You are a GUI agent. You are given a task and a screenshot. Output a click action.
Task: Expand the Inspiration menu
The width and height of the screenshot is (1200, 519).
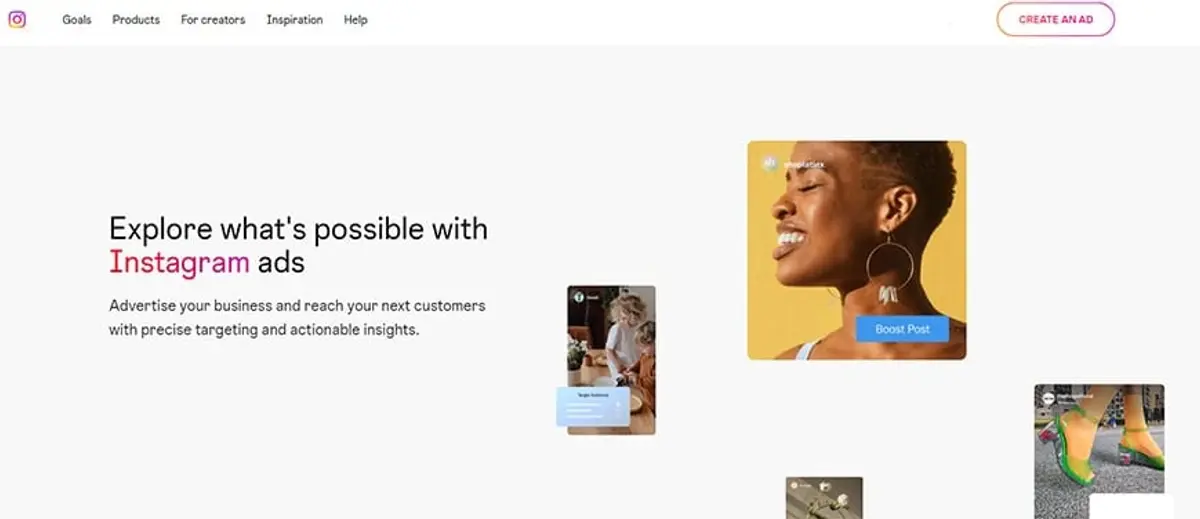click(295, 20)
